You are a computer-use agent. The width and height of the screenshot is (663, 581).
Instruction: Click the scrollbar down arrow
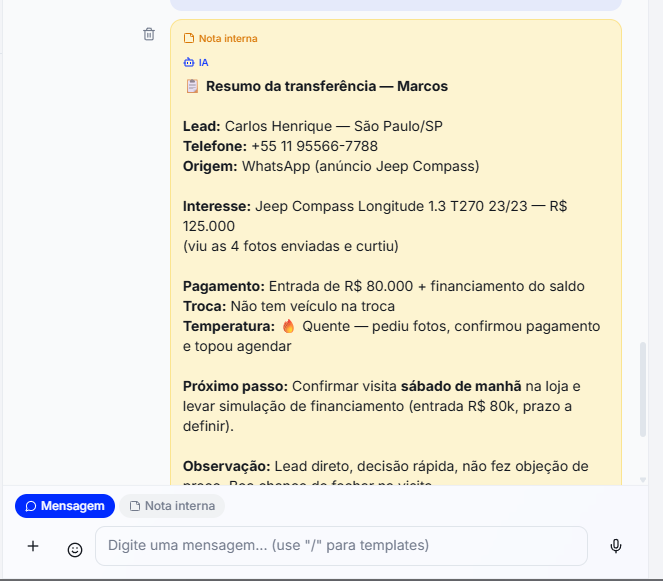point(643,480)
